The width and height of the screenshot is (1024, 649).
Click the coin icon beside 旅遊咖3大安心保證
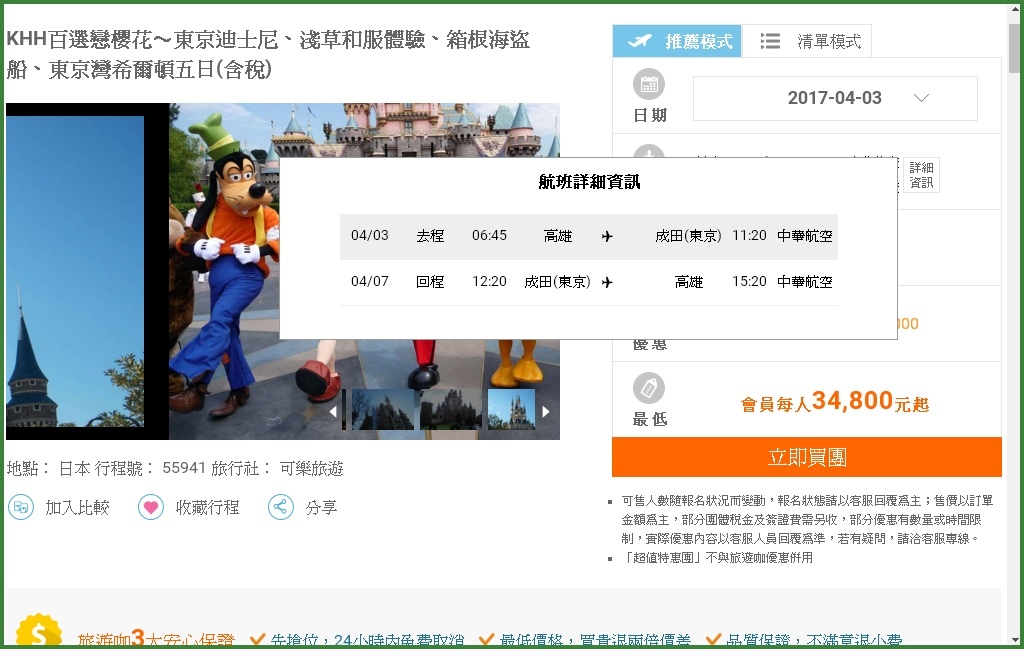click(x=39, y=631)
